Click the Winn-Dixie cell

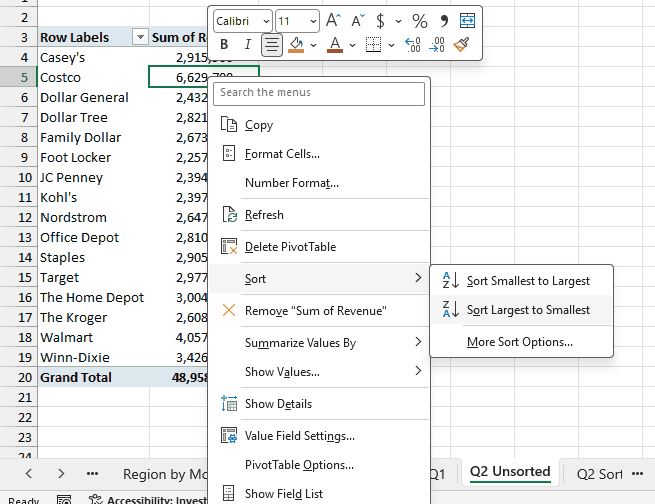click(x=93, y=357)
